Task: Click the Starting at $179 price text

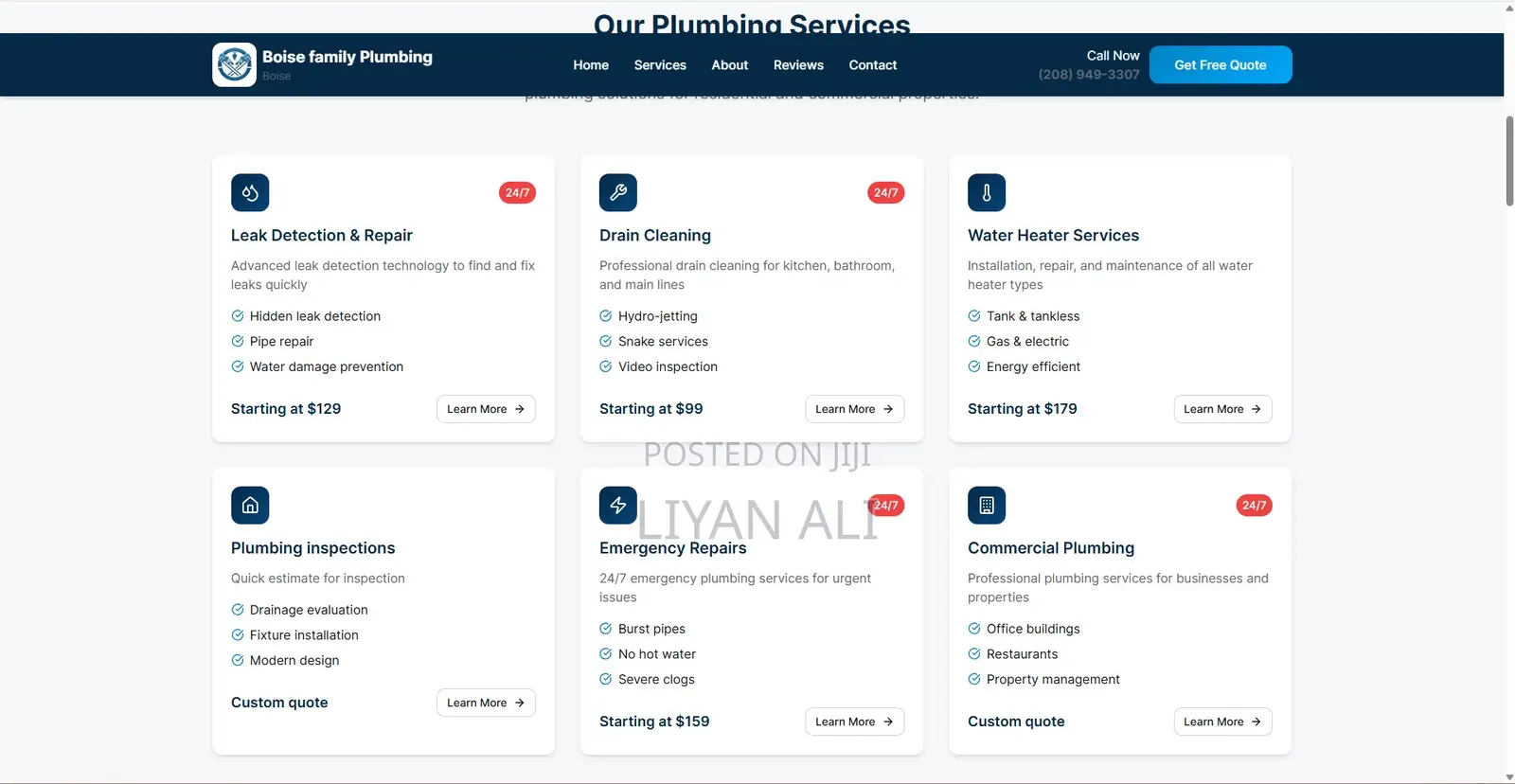Action: (x=1022, y=408)
